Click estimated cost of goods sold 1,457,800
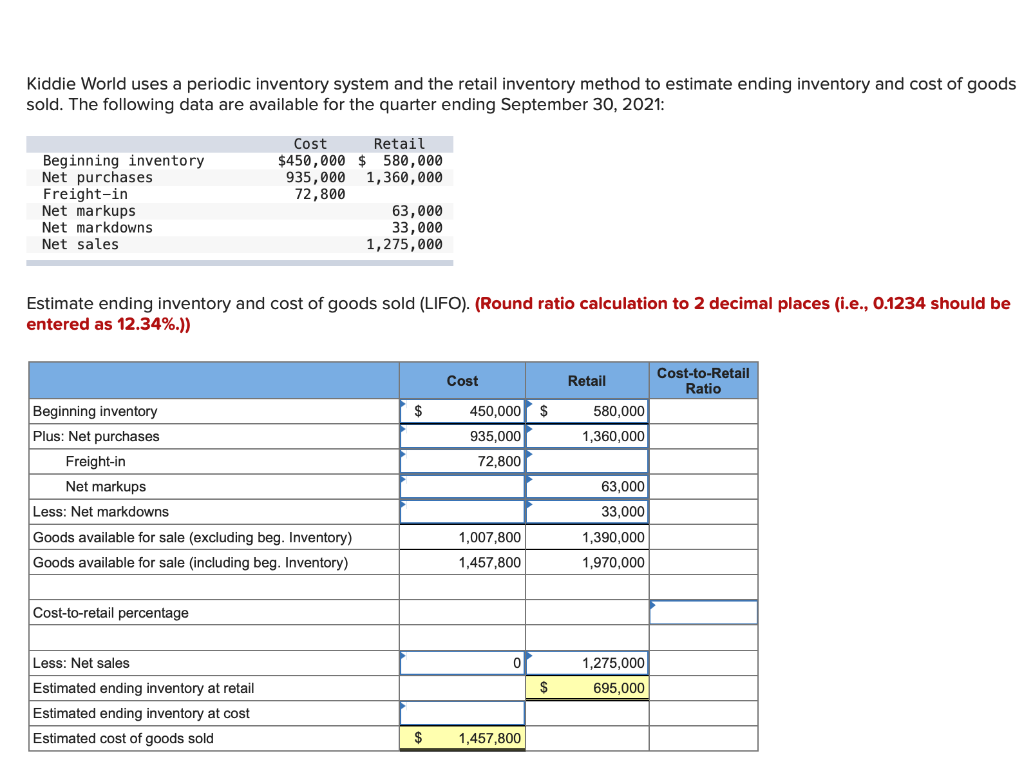The width and height of the screenshot is (1024, 778). 462,738
